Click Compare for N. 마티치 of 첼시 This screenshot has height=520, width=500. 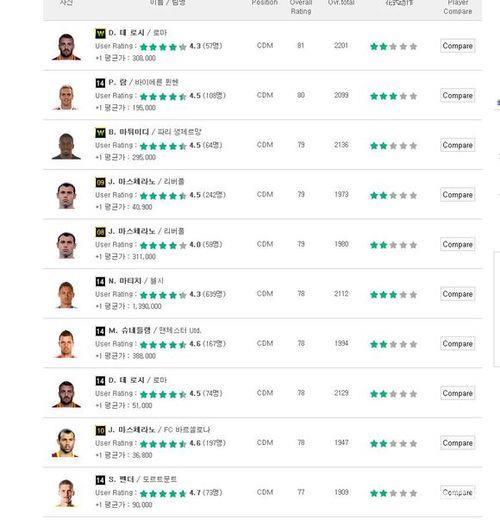[x=457, y=294]
